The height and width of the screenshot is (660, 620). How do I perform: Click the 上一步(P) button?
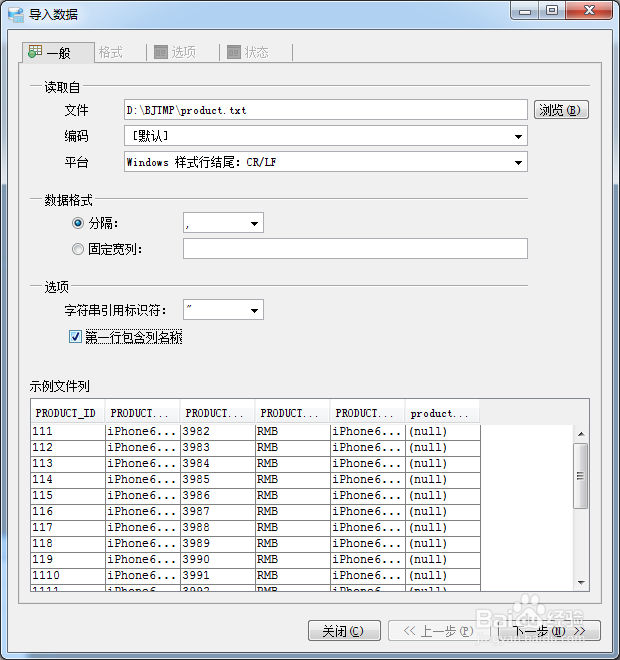[x=438, y=631]
